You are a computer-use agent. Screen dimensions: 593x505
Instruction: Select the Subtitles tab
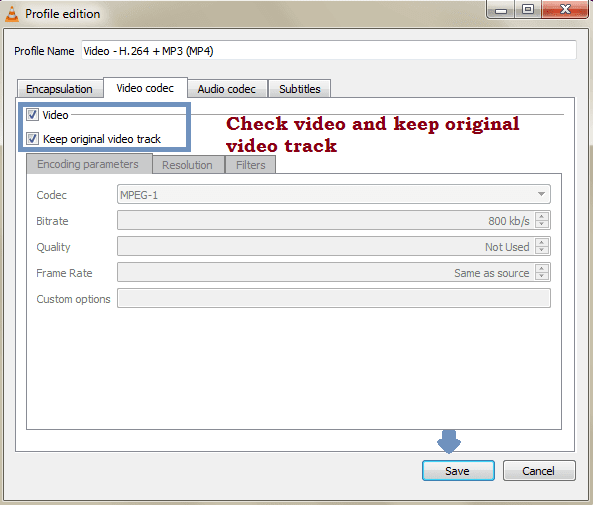coord(300,89)
